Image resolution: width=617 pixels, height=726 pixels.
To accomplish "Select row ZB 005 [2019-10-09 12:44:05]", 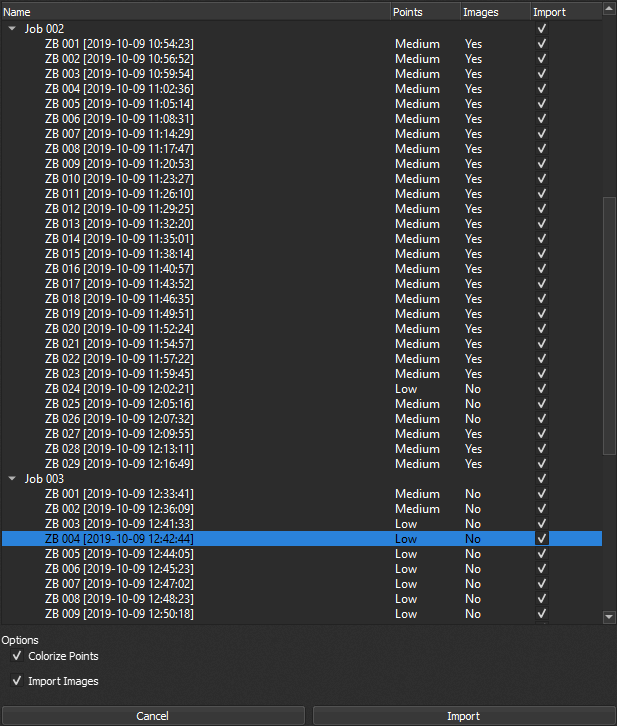I will tap(302, 554).
